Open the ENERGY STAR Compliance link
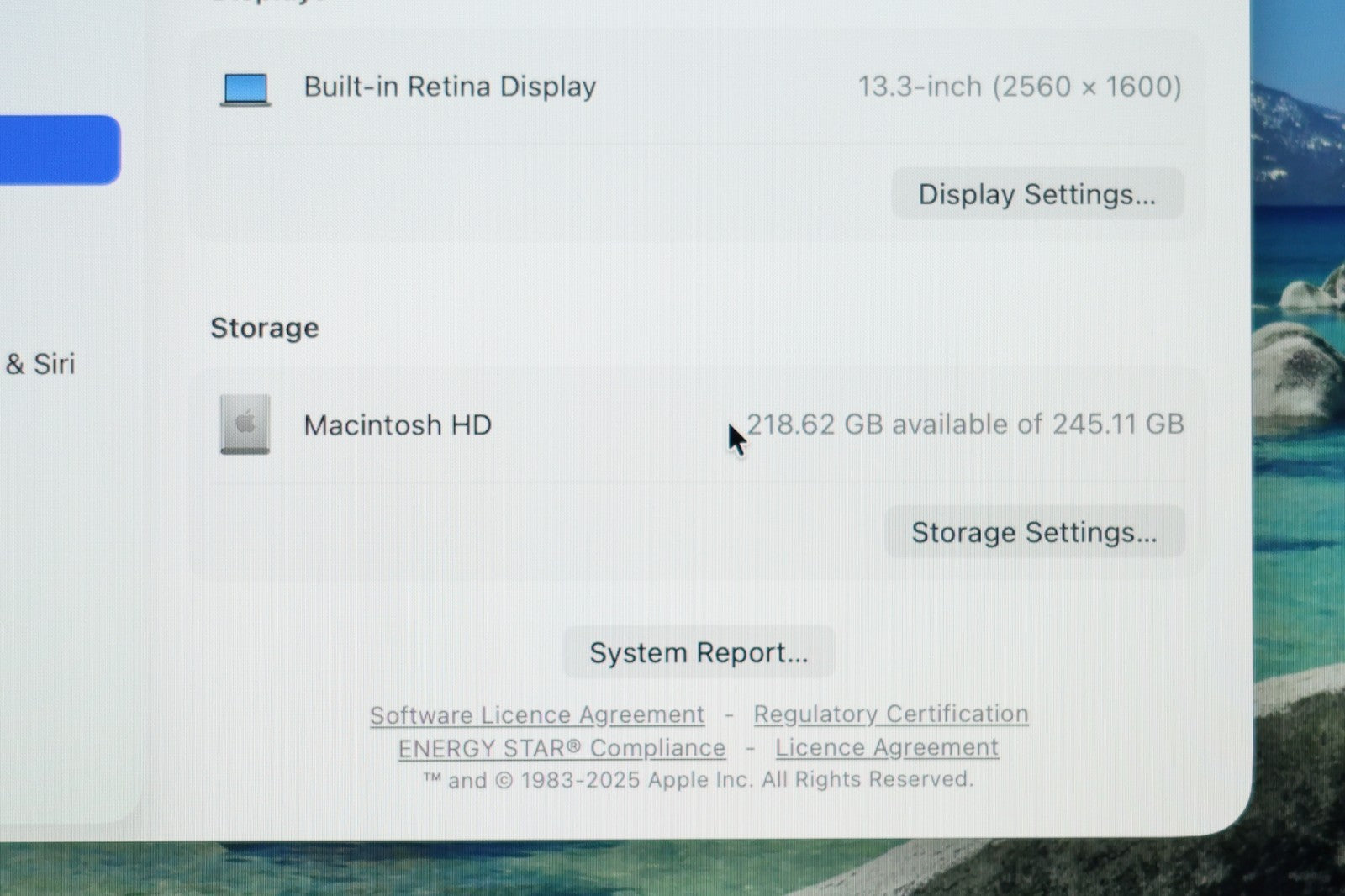Image resolution: width=1345 pixels, height=896 pixels. coord(562,748)
